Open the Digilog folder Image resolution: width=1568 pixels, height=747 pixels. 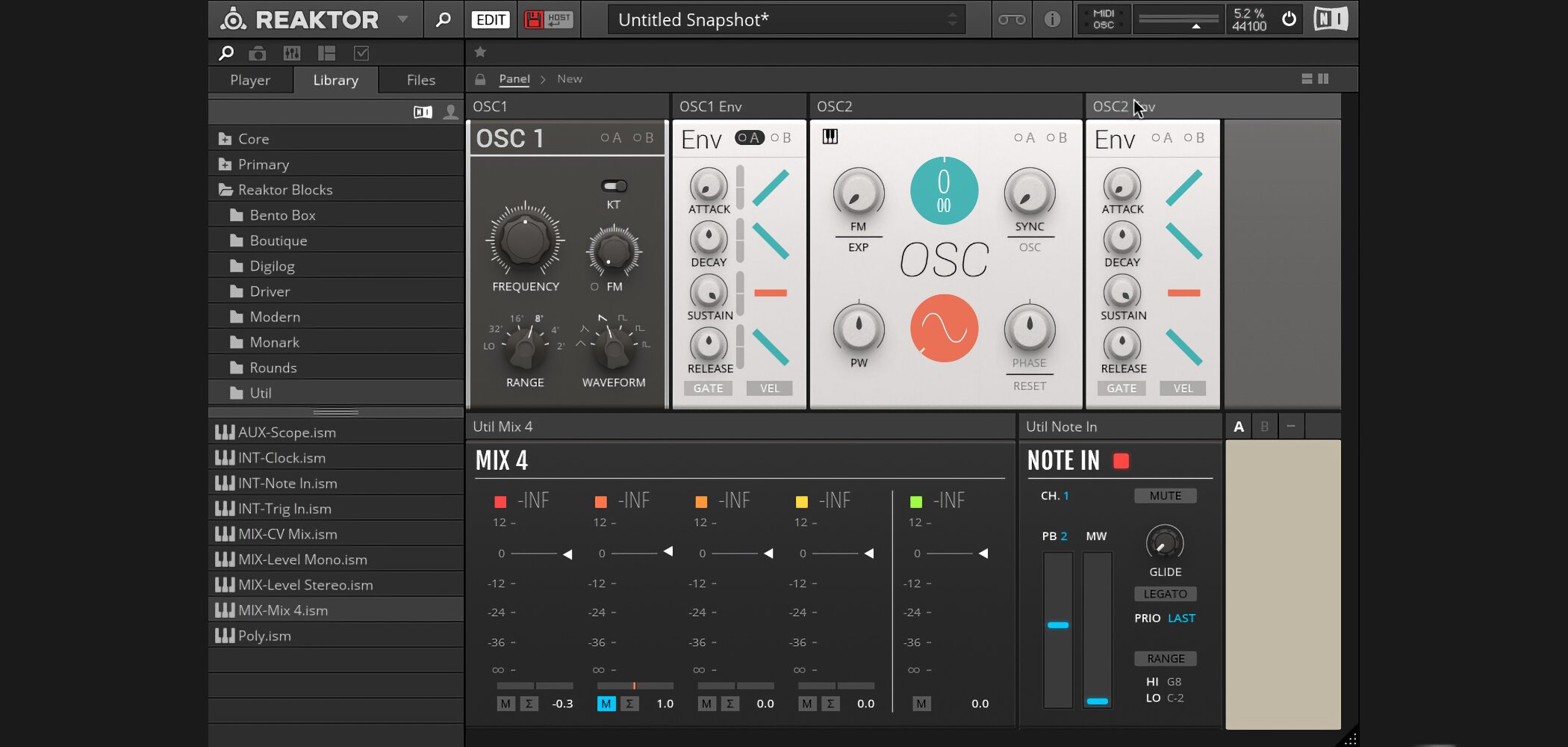pos(336,266)
